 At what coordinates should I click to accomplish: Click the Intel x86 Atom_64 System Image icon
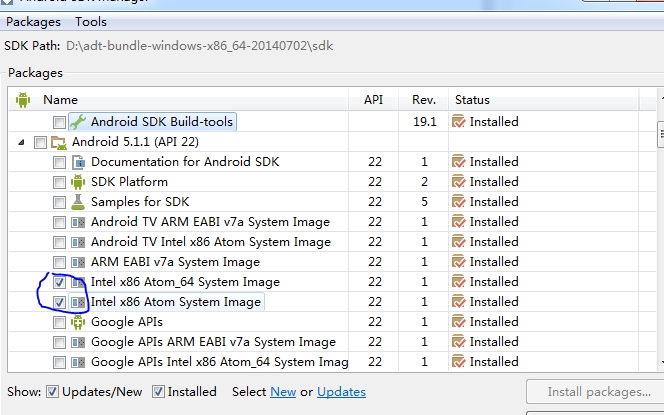click(78, 282)
